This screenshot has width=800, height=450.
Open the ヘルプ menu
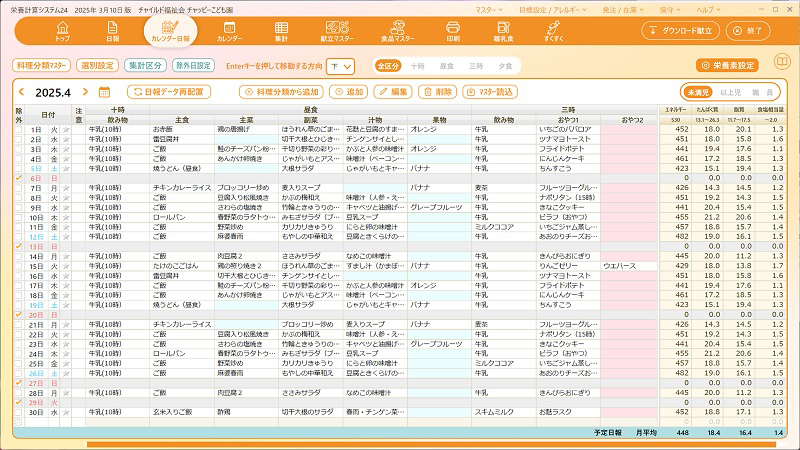pyautogui.click(x=708, y=10)
